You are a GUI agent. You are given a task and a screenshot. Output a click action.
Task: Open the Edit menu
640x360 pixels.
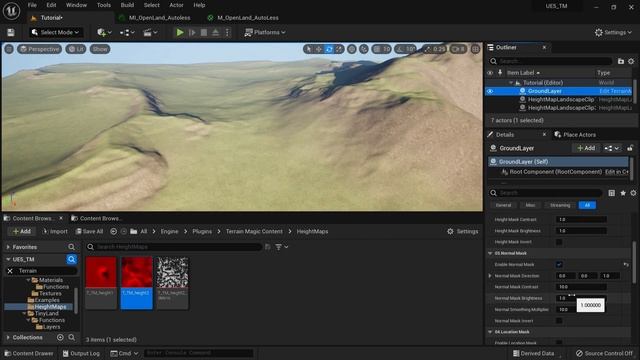pyautogui.click(x=51, y=5)
